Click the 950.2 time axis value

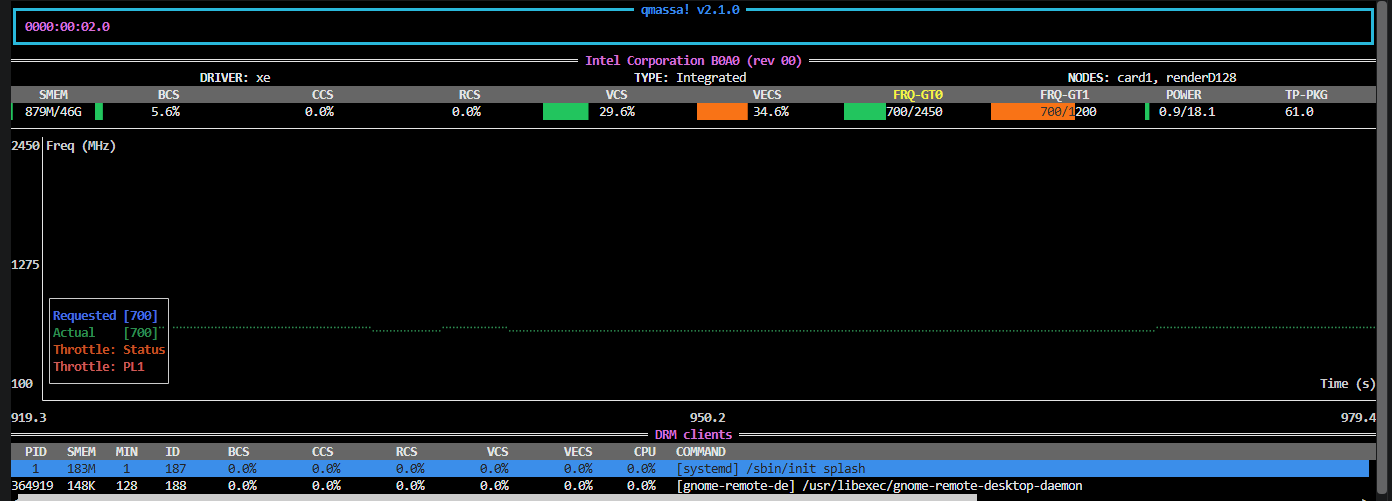click(708, 418)
